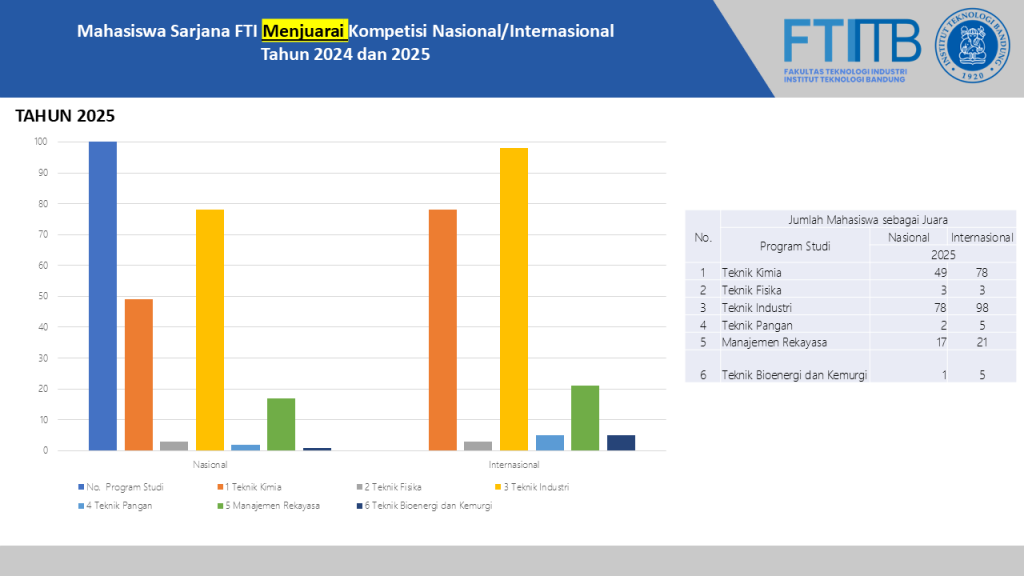Click the Nasional axis label

point(210,465)
